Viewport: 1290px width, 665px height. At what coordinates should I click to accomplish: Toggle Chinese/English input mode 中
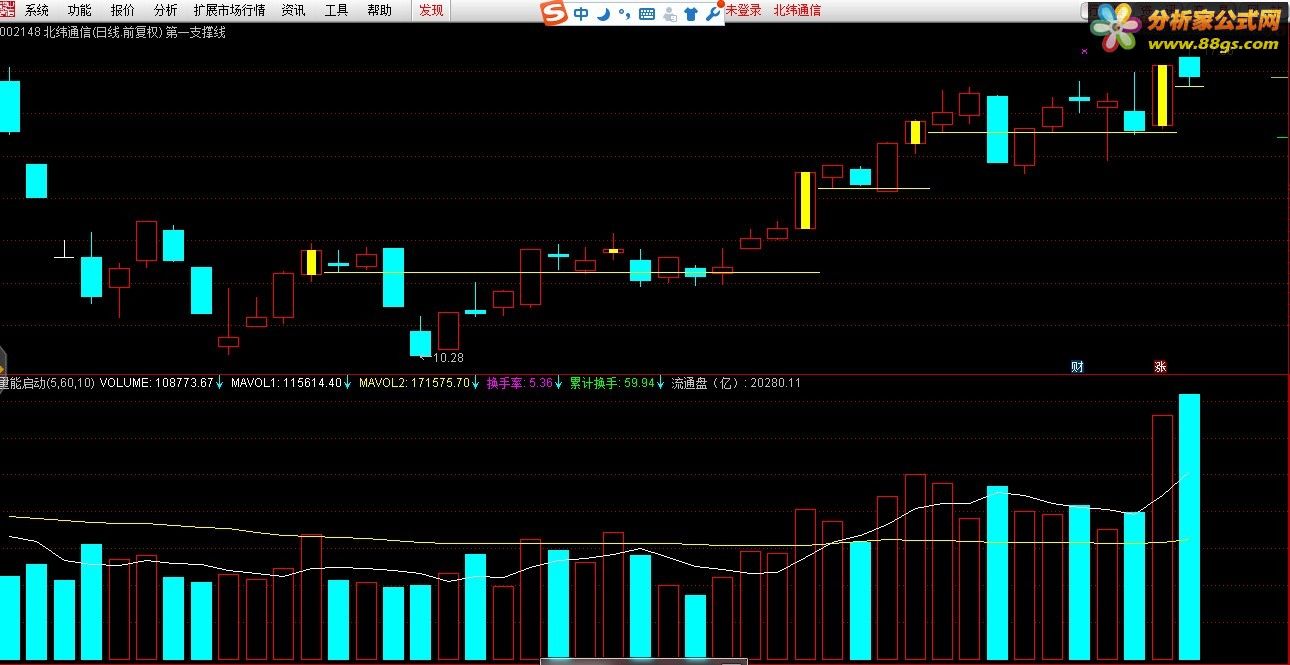[x=581, y=14]
